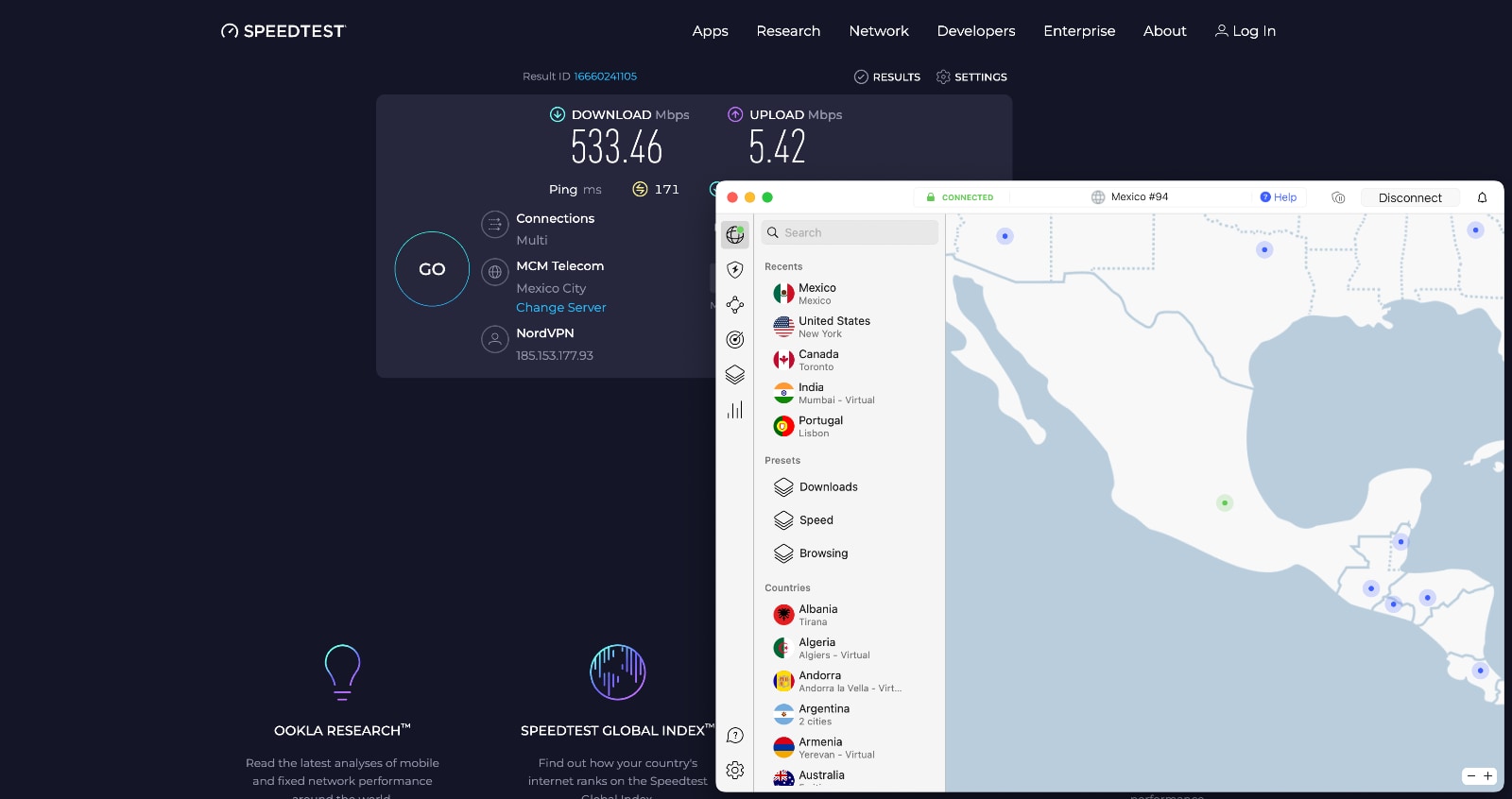
Task: Select India Mumbai Virtual recent server
Action: (849, 393)
